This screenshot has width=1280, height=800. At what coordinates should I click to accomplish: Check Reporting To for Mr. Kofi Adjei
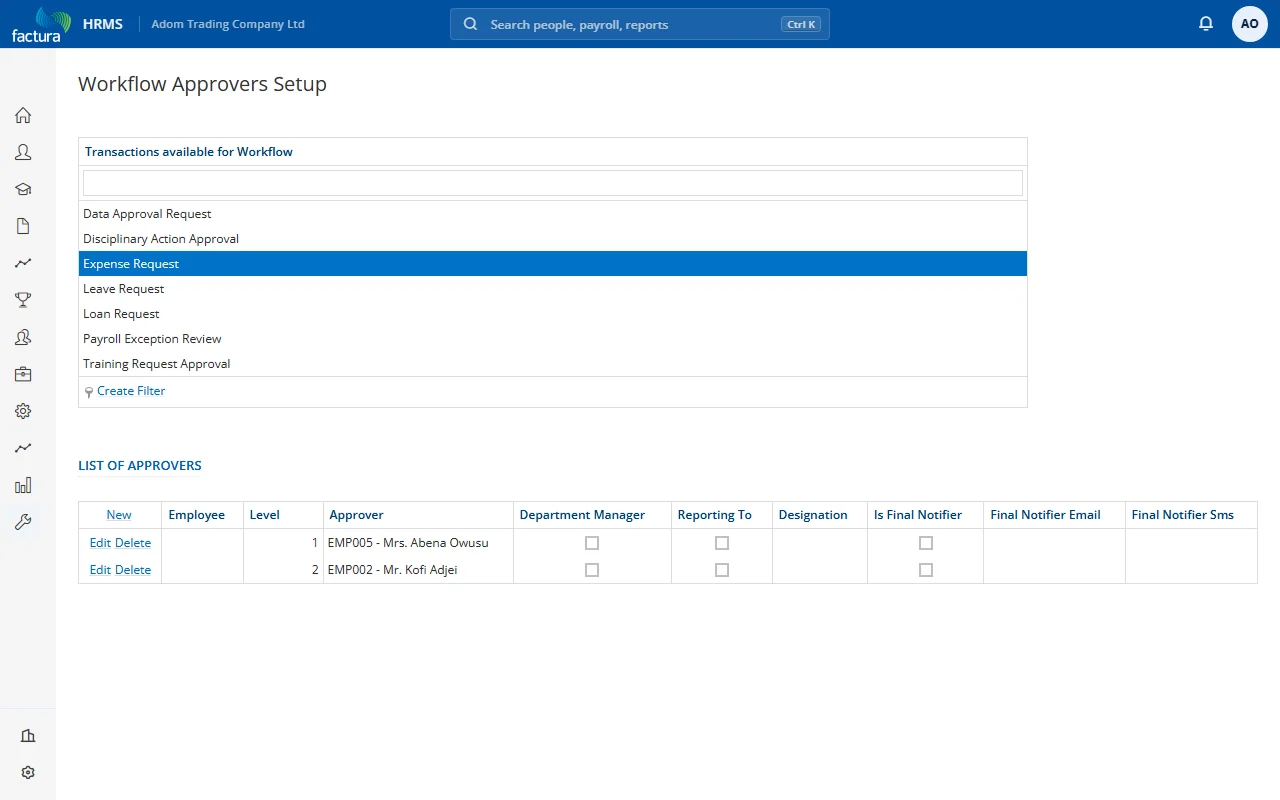coord(722,570)
